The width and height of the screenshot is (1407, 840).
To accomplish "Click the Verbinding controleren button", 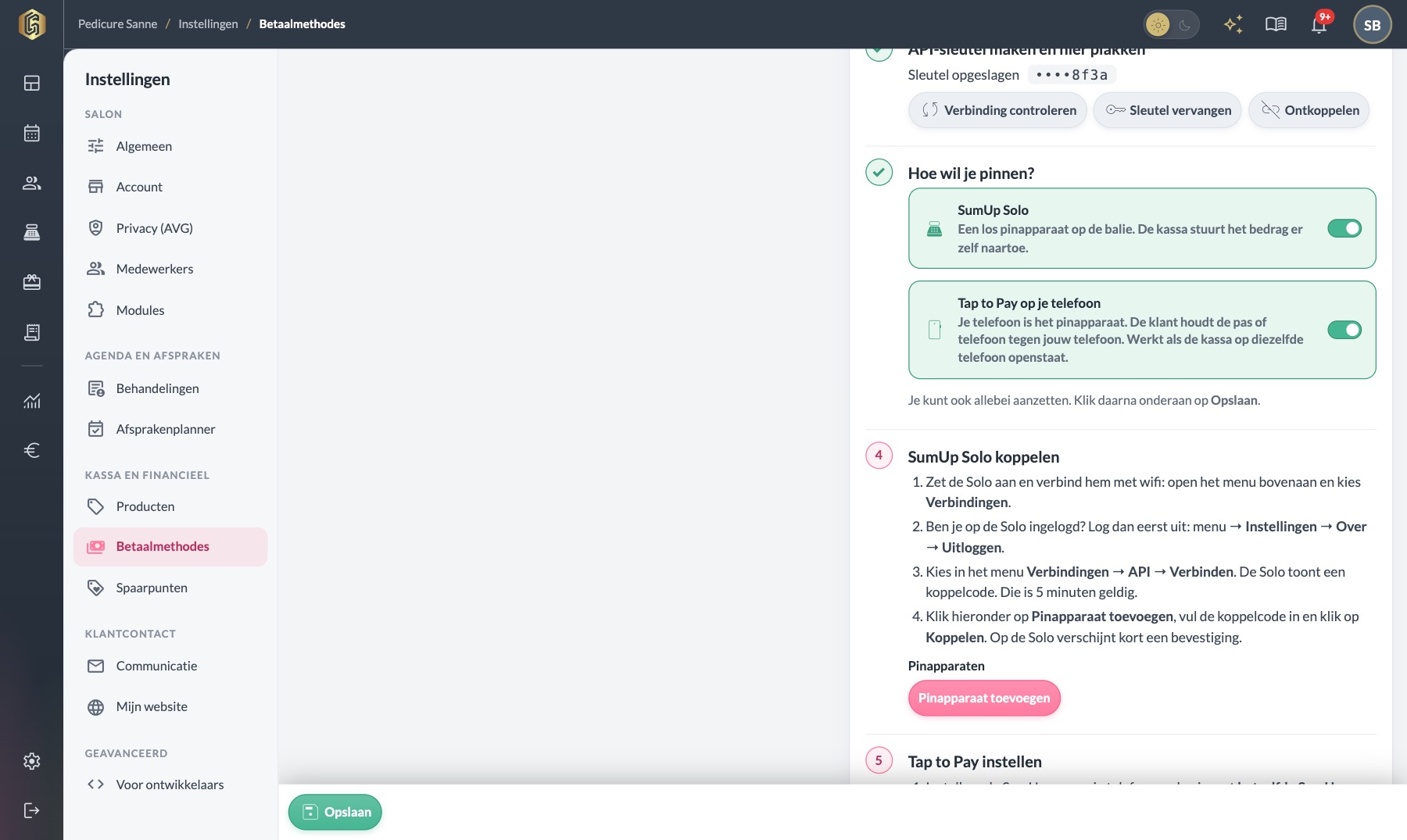I will [x=997, y=110].
